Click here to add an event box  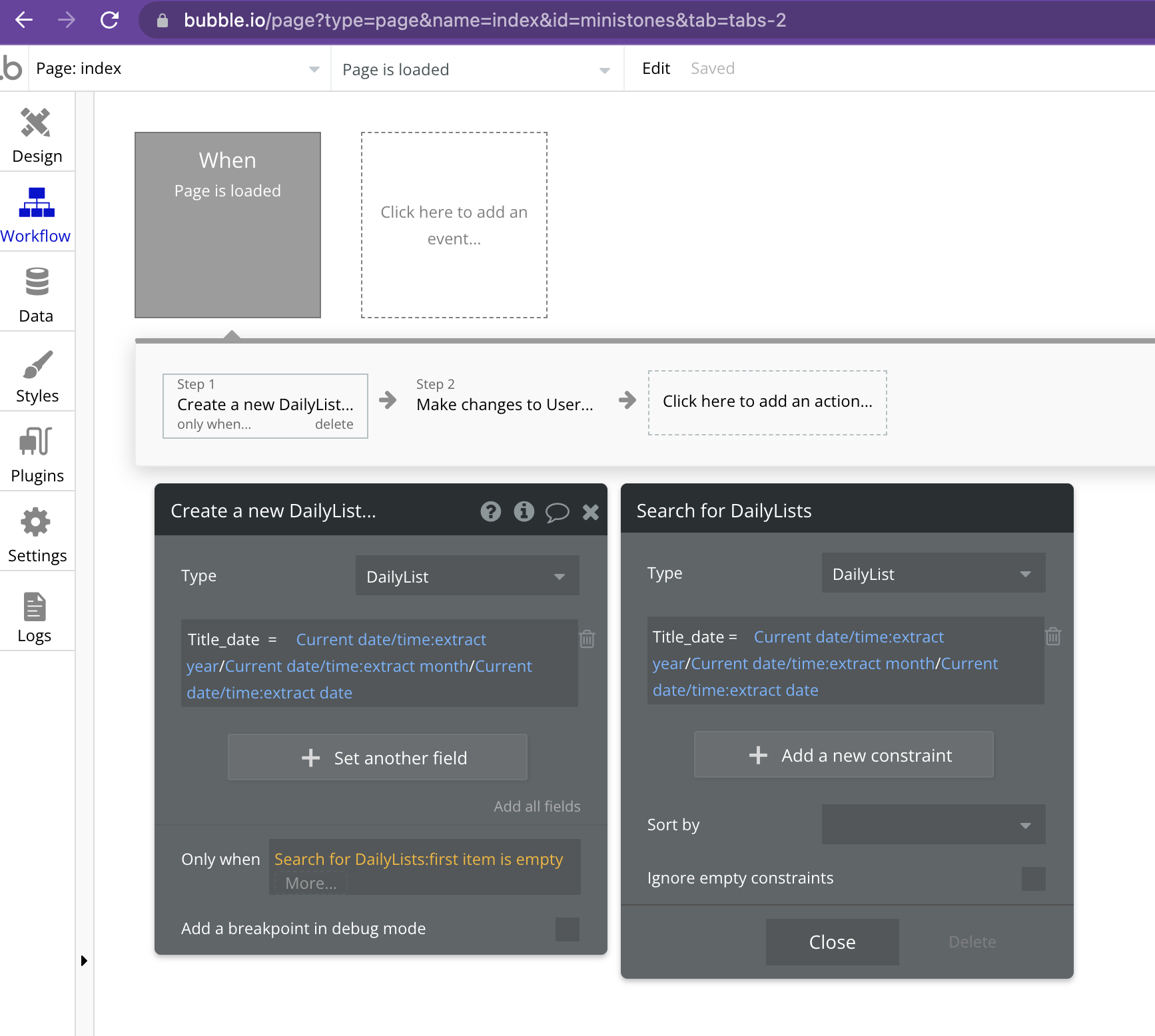pos(454,225)
